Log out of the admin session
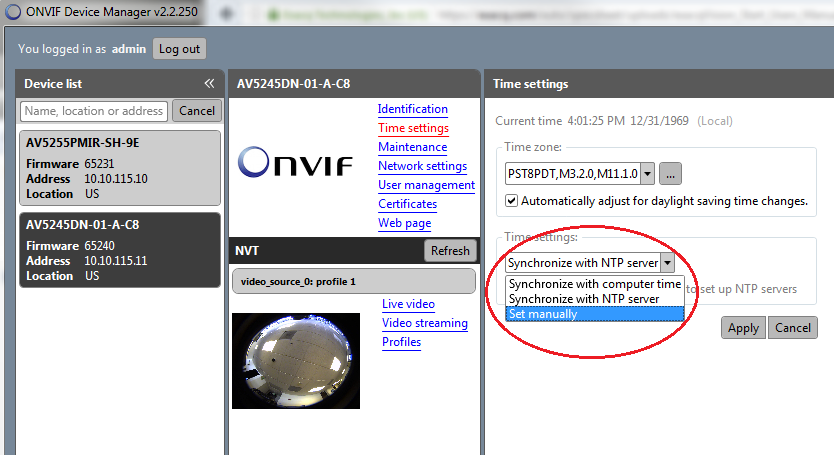Screen dimensions: 834x455 coord(179,49)
